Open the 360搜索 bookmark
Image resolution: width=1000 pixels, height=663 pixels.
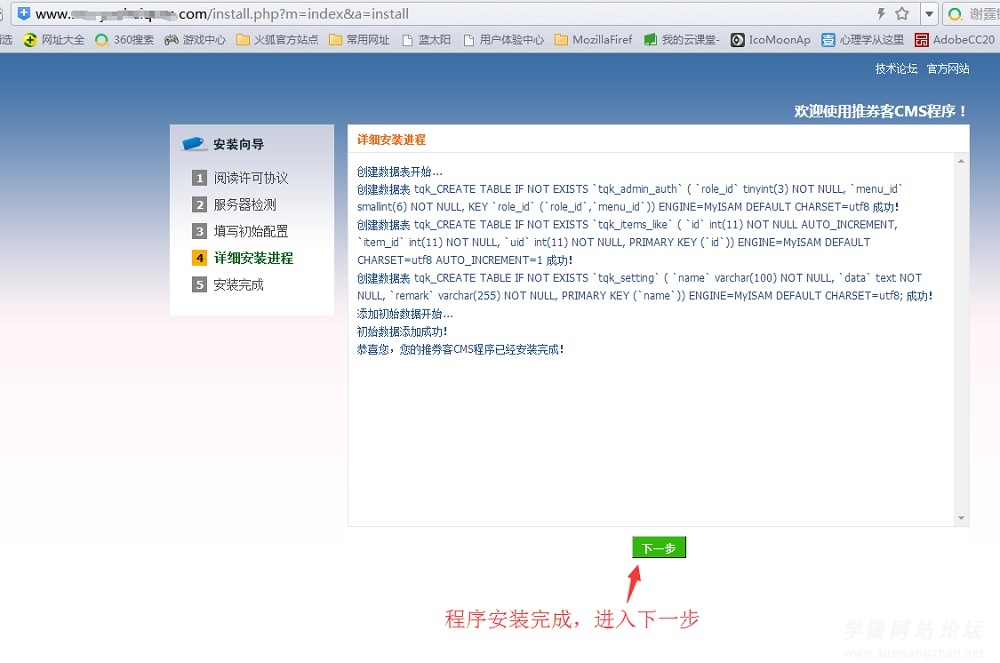(x=124, y=40)
